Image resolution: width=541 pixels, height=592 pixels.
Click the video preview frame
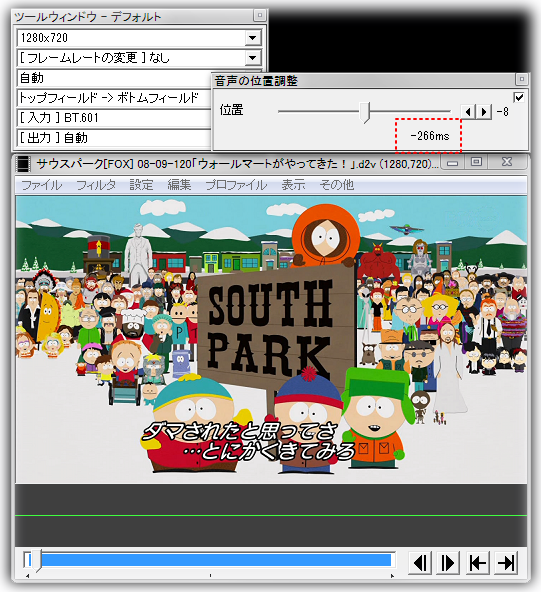[271, 340]
